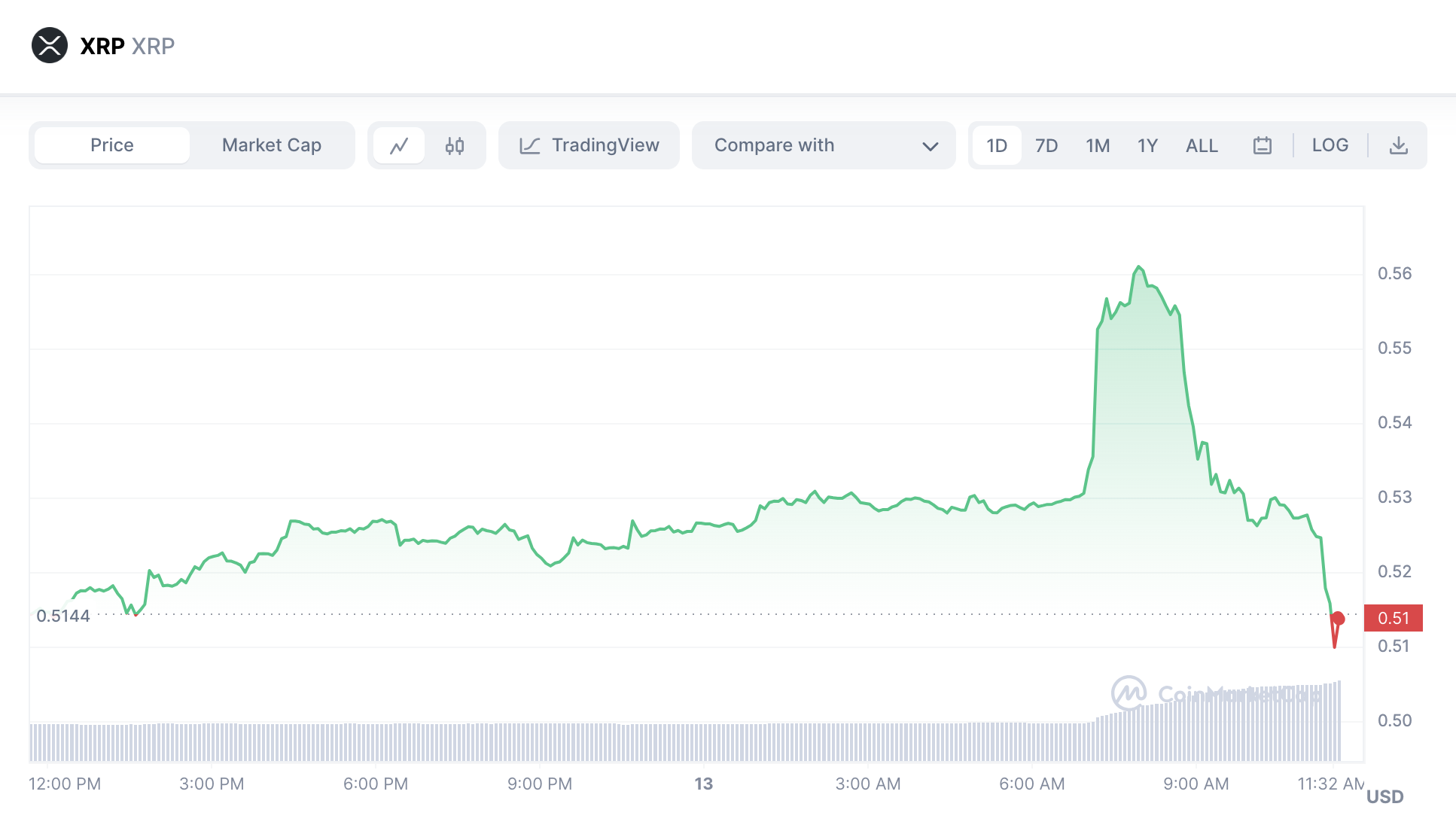Select the 1M time range
This screenshot has height=831, width=1456.
point(1098,145)
